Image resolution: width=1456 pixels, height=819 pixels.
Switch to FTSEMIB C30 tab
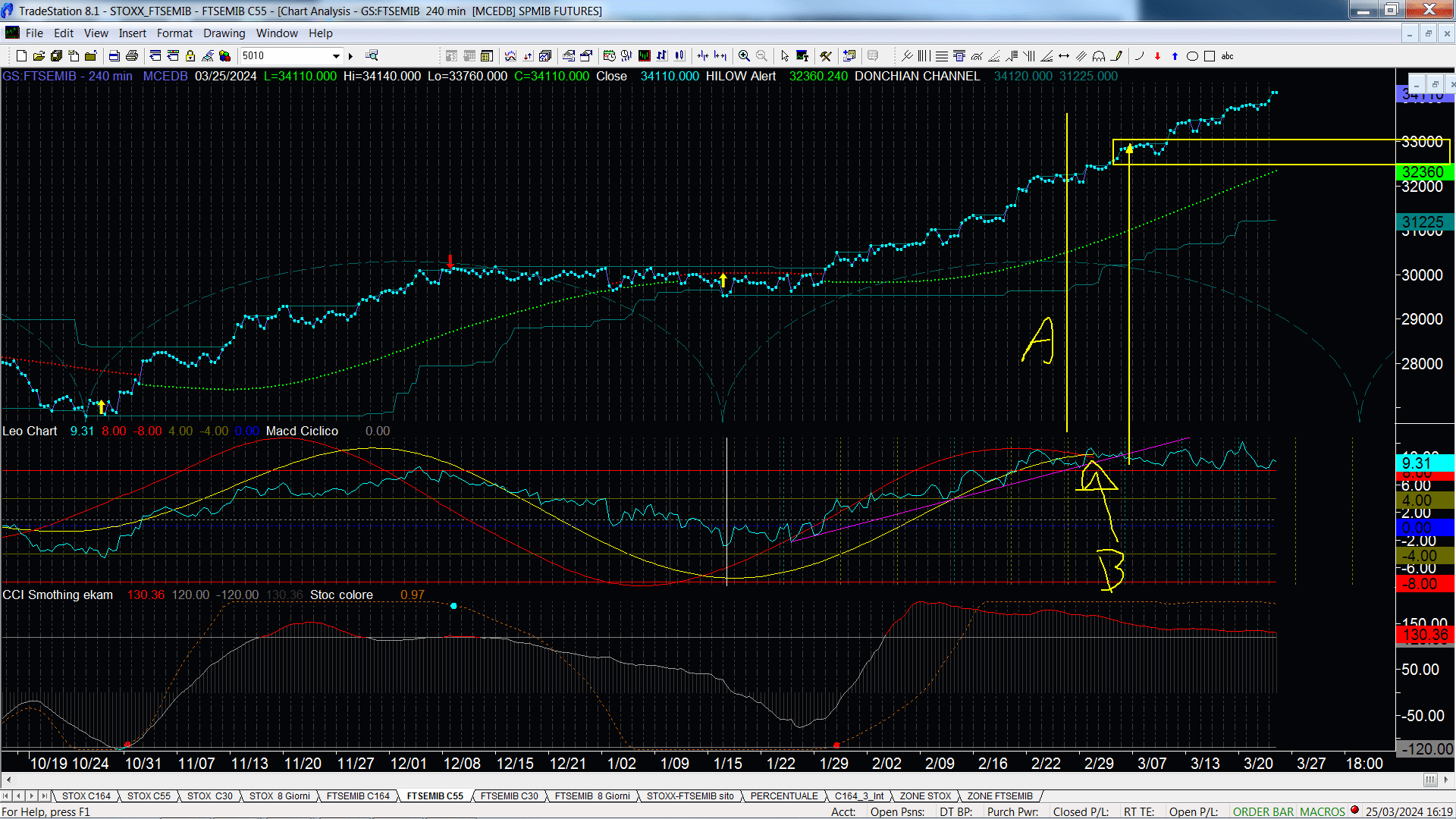pos(509,796)
